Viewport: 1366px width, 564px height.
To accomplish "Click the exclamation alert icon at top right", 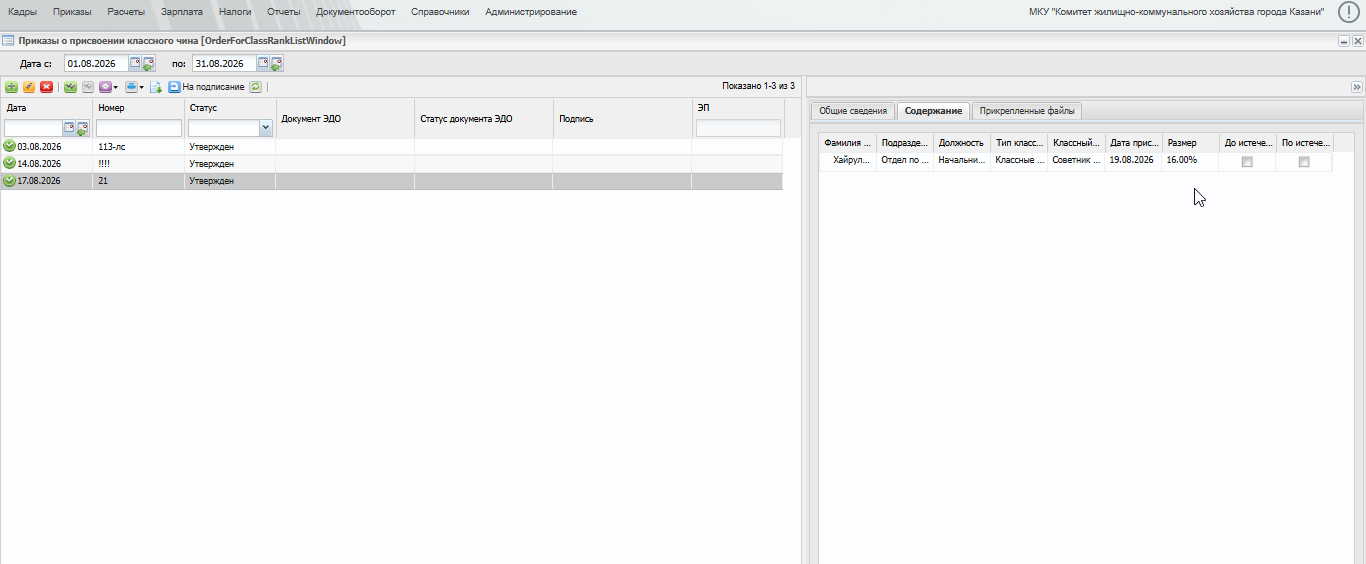I will (x=1348, y=12).
